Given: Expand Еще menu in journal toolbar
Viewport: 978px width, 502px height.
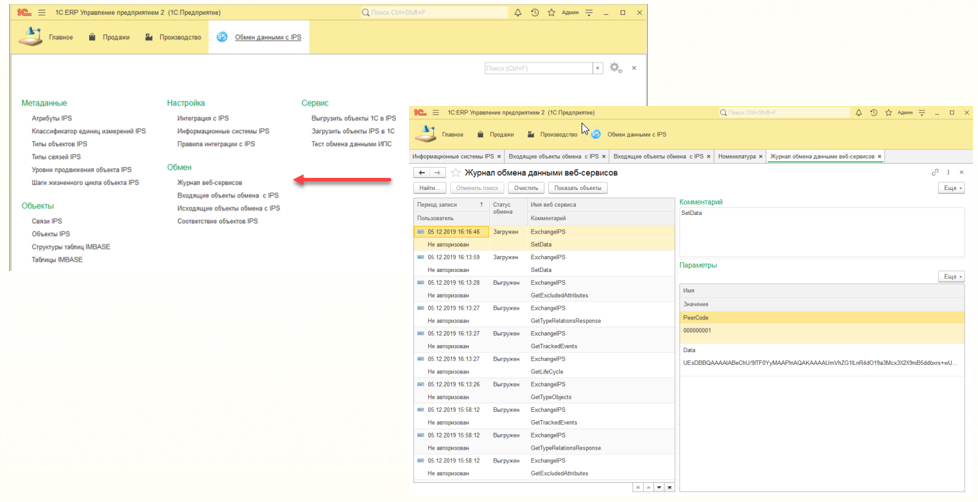Looking at the screenshot, I should pyautogui.click(x=951, y=188).
